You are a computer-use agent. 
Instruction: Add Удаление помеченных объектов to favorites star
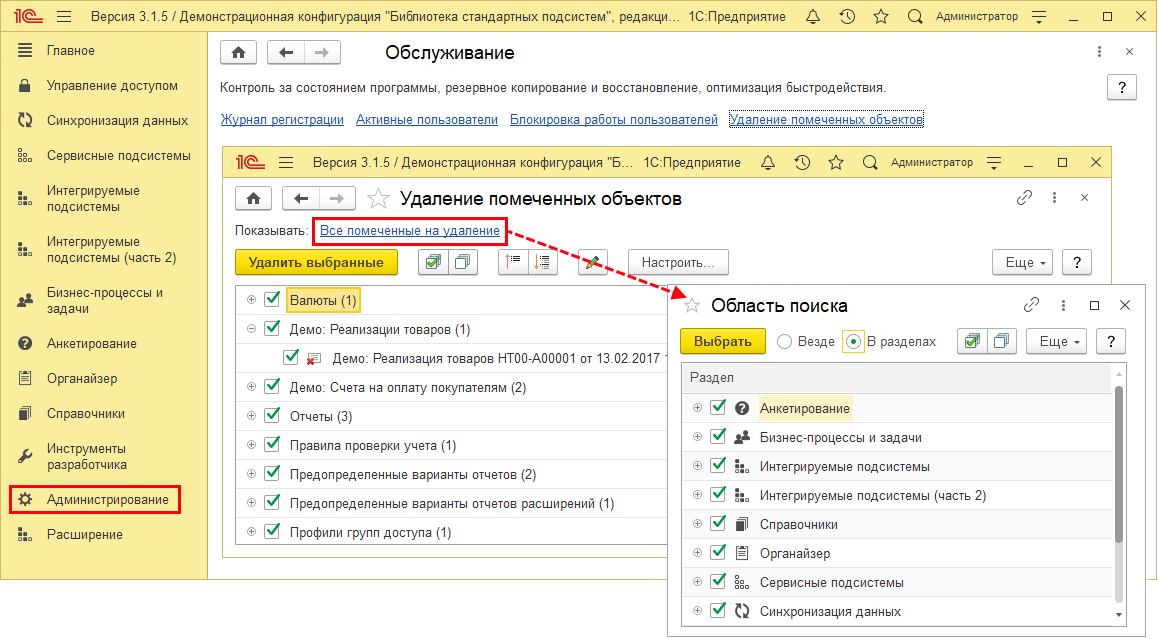coord(378,198)
